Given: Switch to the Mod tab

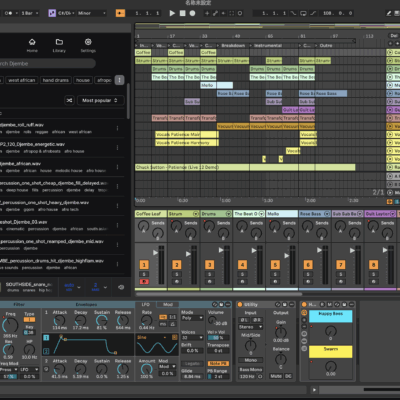Looking at the screenshot, I should coord(168,305).
